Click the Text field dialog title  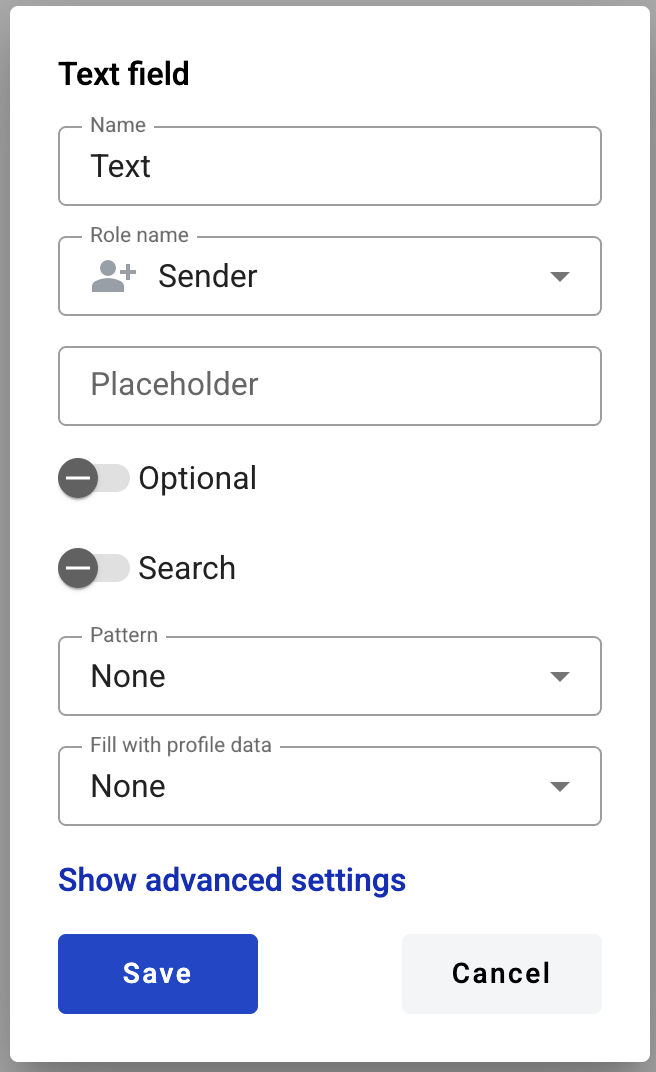[x=124, y=74]
